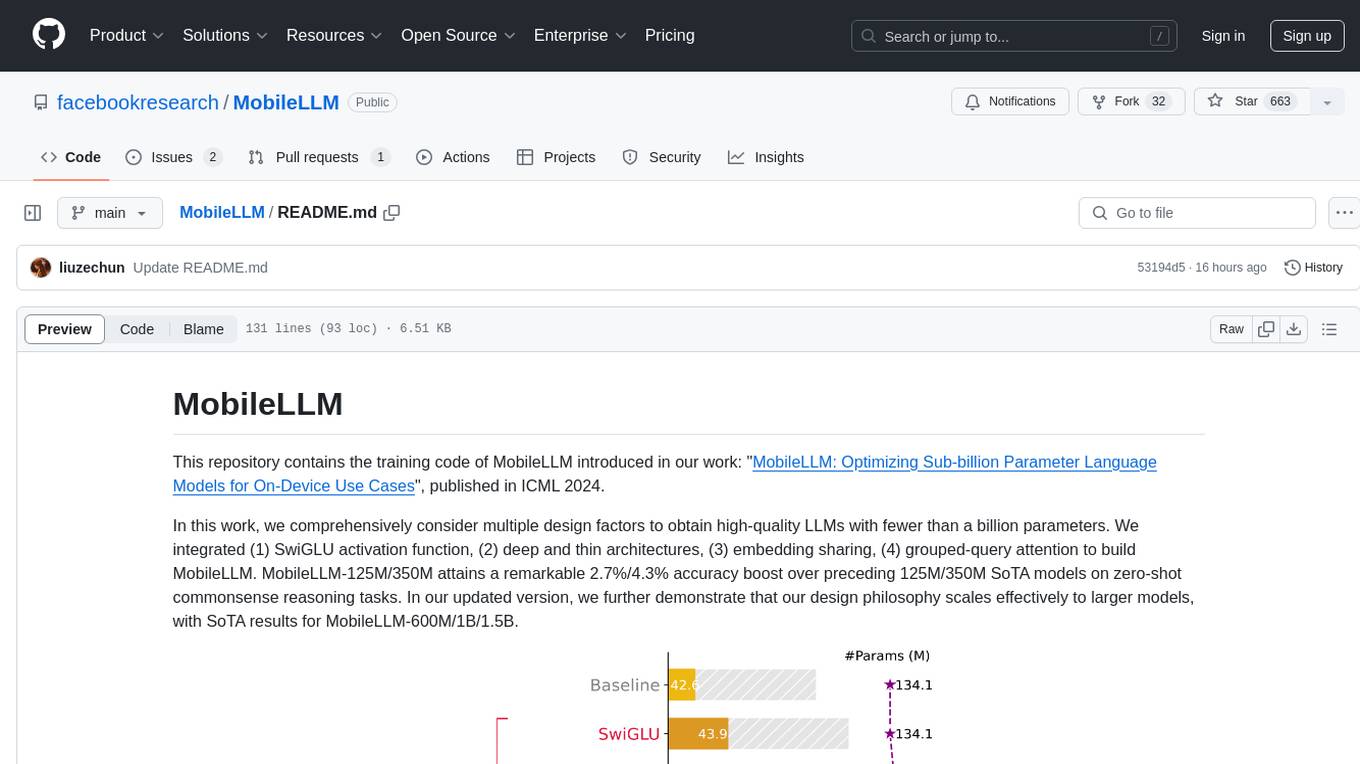Fork the repository
1360x764 pixels.
(x=1131, y=102)
